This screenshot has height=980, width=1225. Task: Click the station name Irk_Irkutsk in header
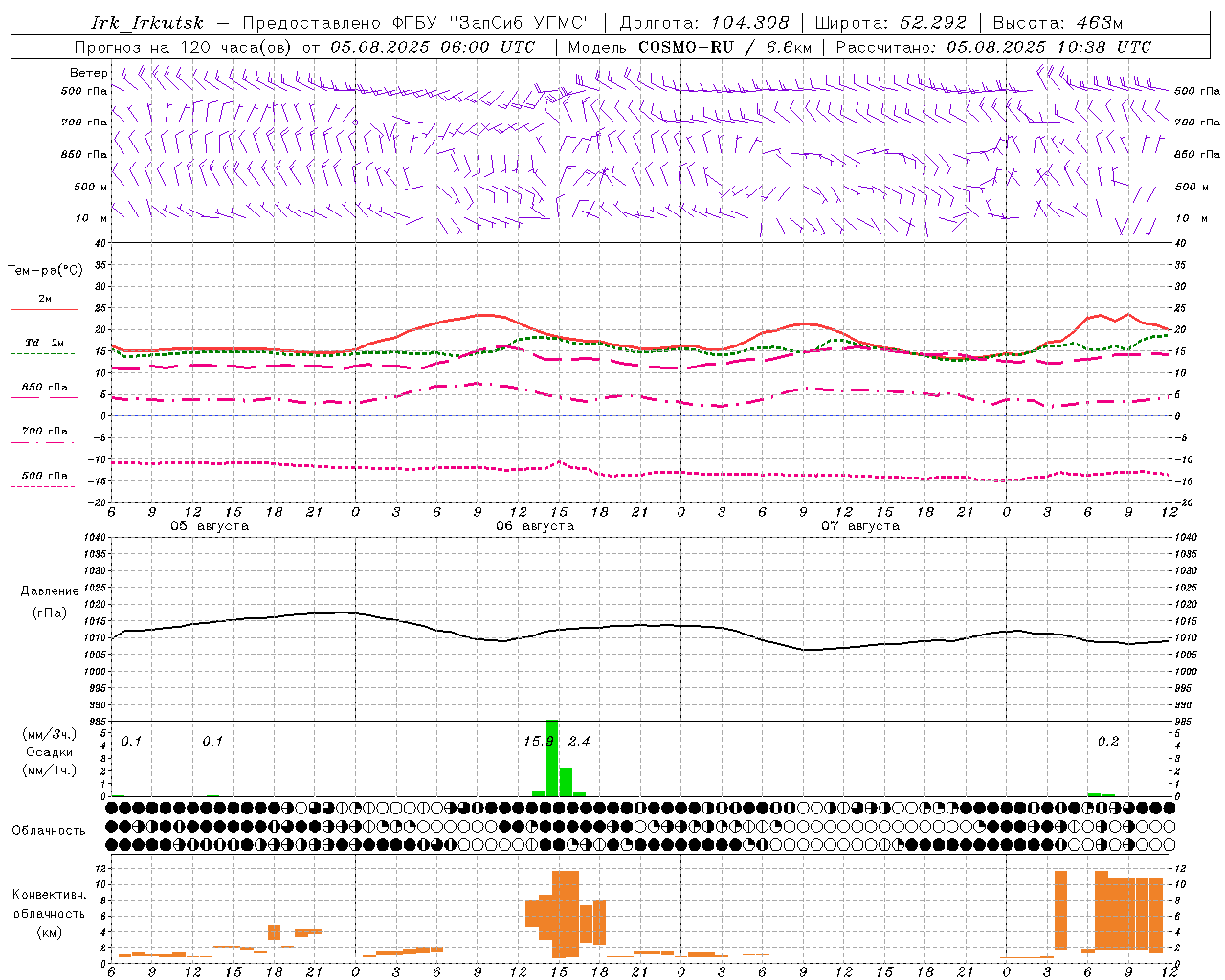pos(147,23)
